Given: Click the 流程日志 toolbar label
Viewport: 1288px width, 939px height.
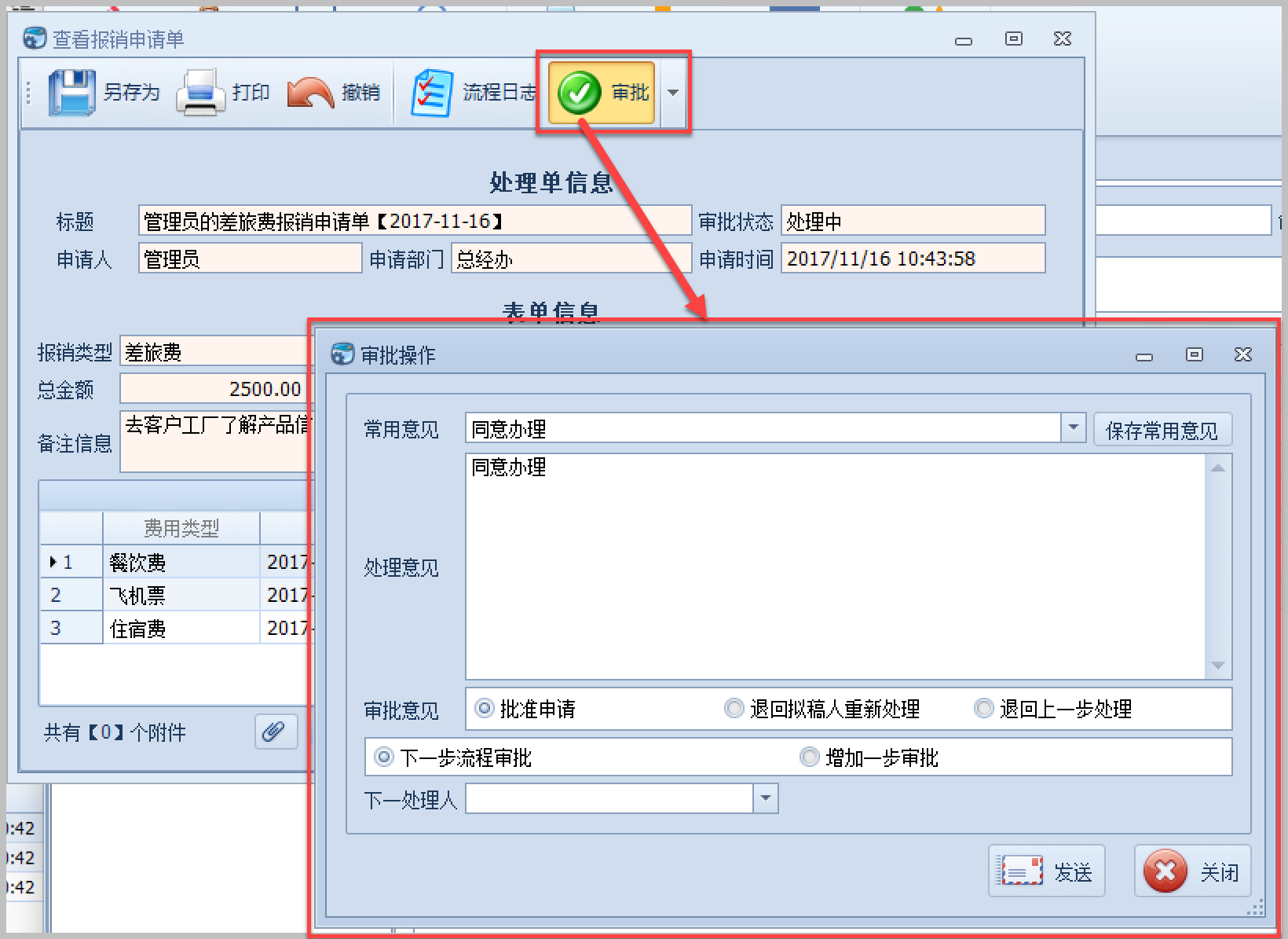Looking at the screenshot, I should pos(499,93).
